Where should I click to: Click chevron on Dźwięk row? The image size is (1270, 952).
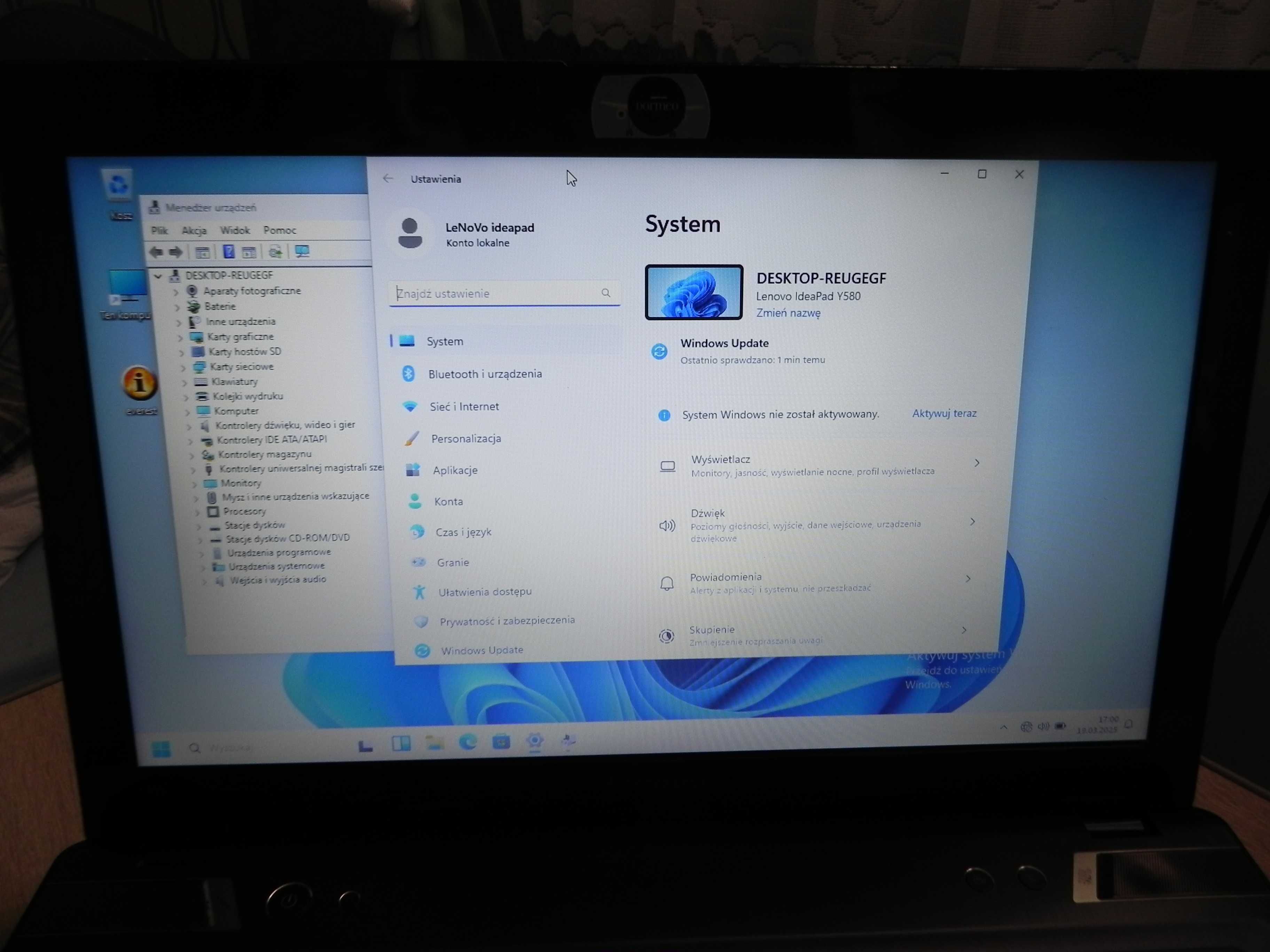tap(972, 521)
